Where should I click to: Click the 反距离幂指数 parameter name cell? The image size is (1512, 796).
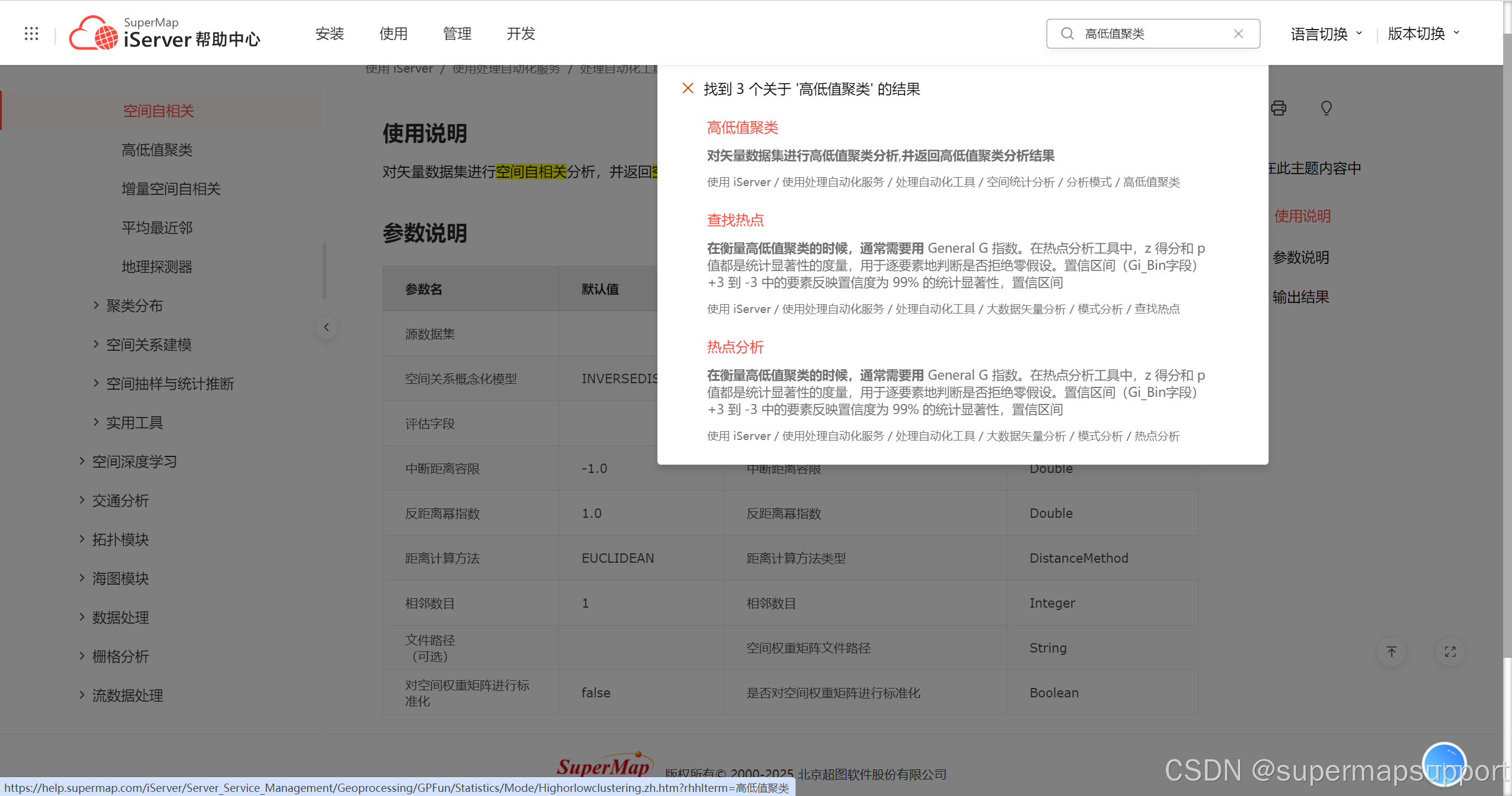pos(471,513)
